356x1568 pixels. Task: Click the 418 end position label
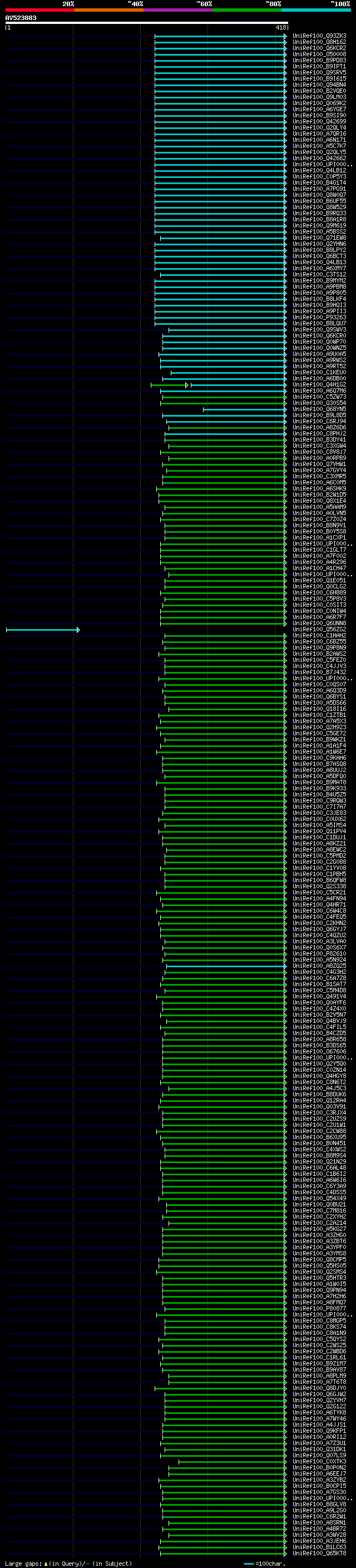click(280, 27)
